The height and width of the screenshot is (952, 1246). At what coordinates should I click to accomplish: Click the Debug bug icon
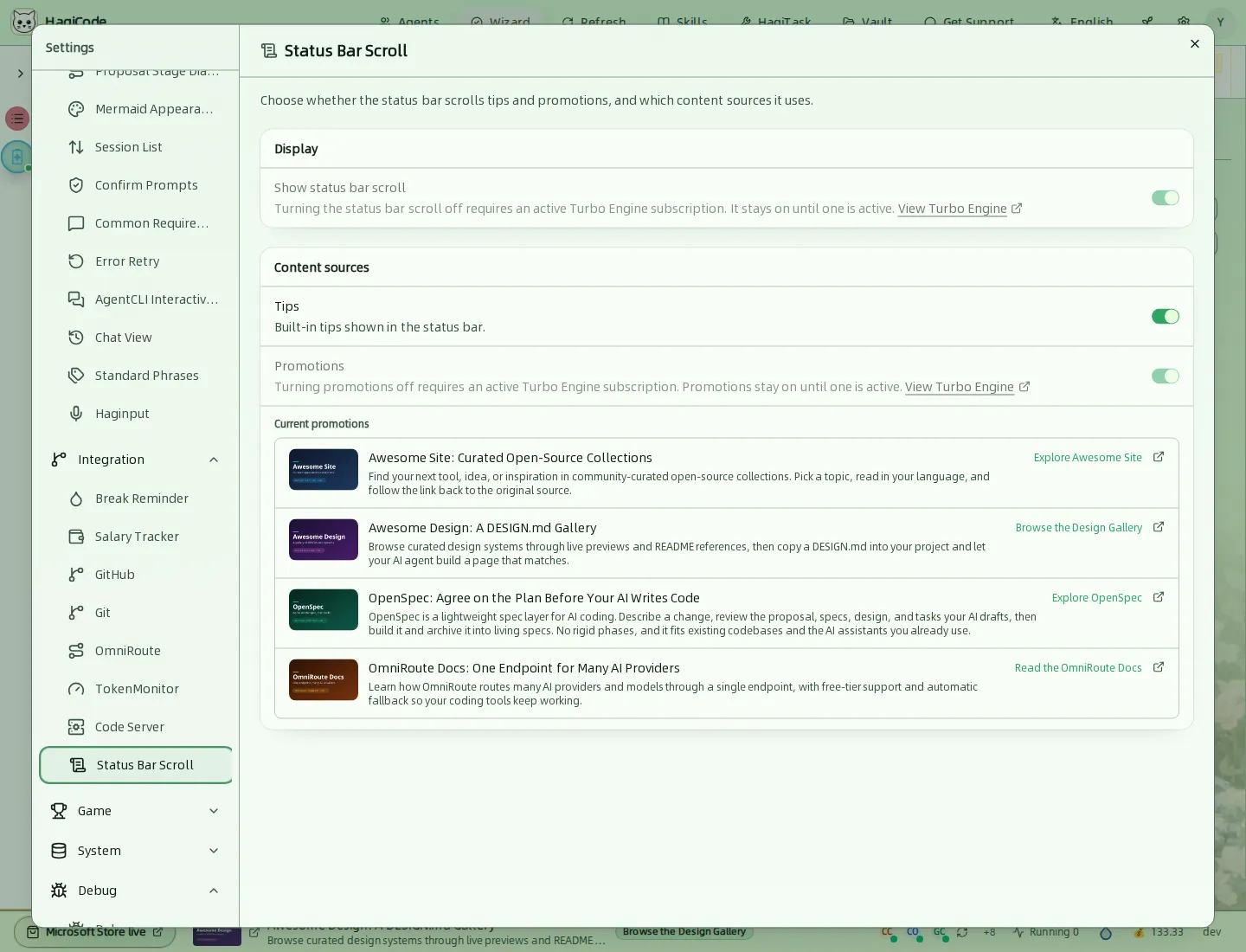59,891
